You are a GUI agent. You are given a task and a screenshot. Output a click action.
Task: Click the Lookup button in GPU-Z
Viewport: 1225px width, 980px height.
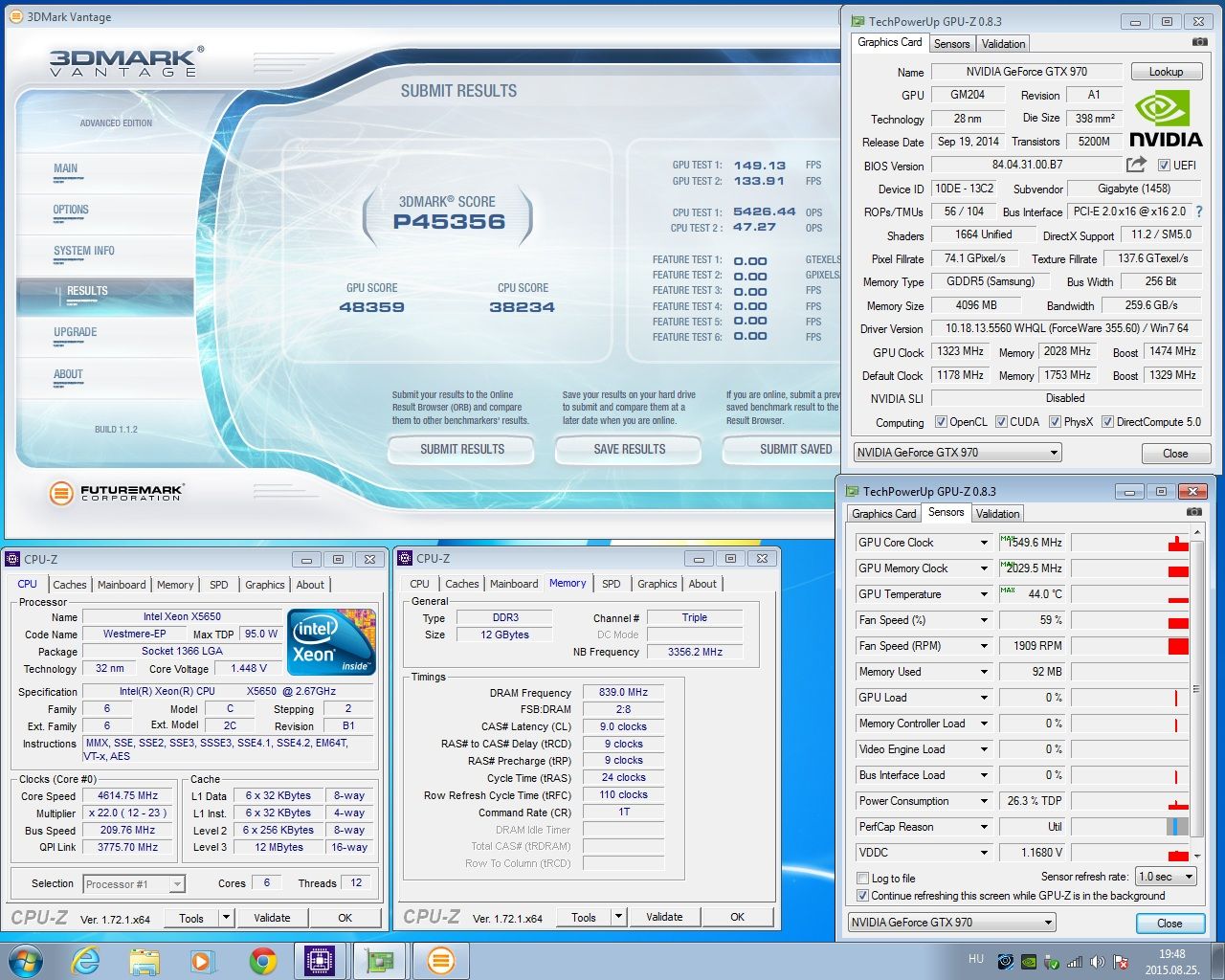coord(1166,72)
